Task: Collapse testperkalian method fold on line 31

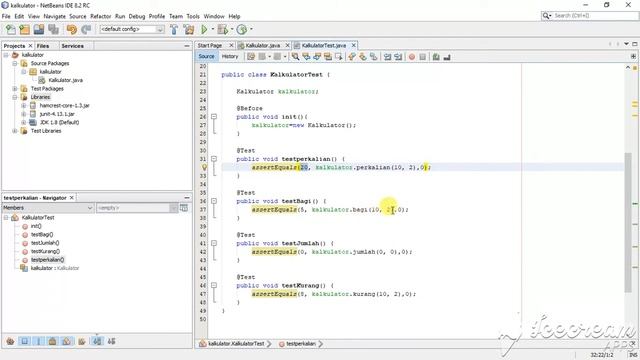Action: coord(213,159)
